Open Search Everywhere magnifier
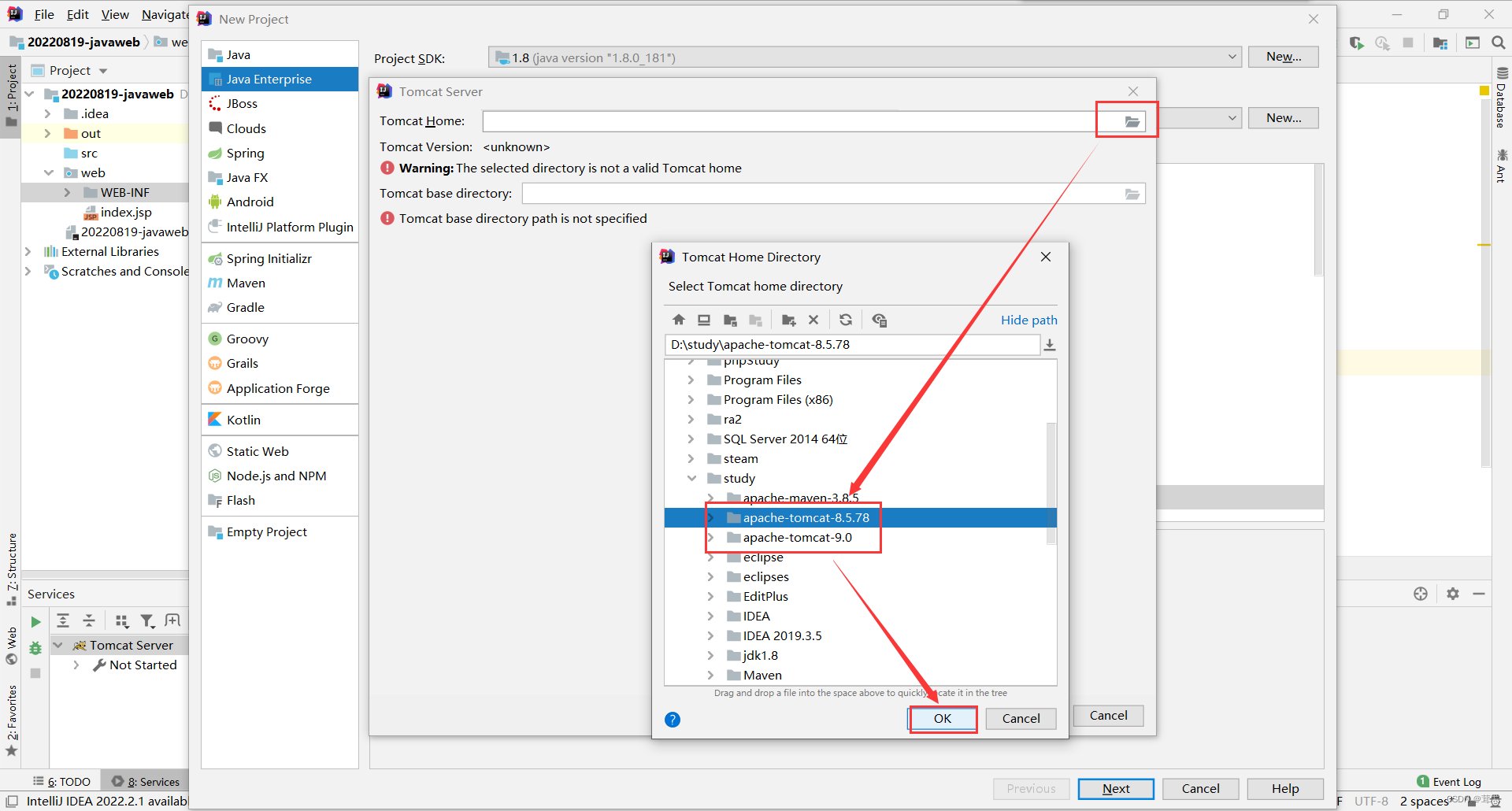1512x811 pixels. (1499, 43)
